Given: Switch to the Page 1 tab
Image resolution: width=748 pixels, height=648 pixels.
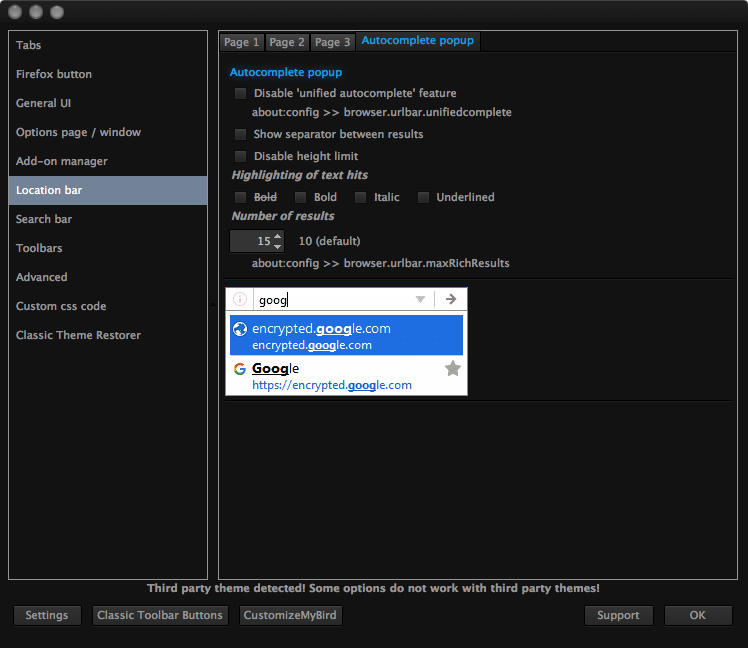Looking at the screenshot, I should [241, 42].
